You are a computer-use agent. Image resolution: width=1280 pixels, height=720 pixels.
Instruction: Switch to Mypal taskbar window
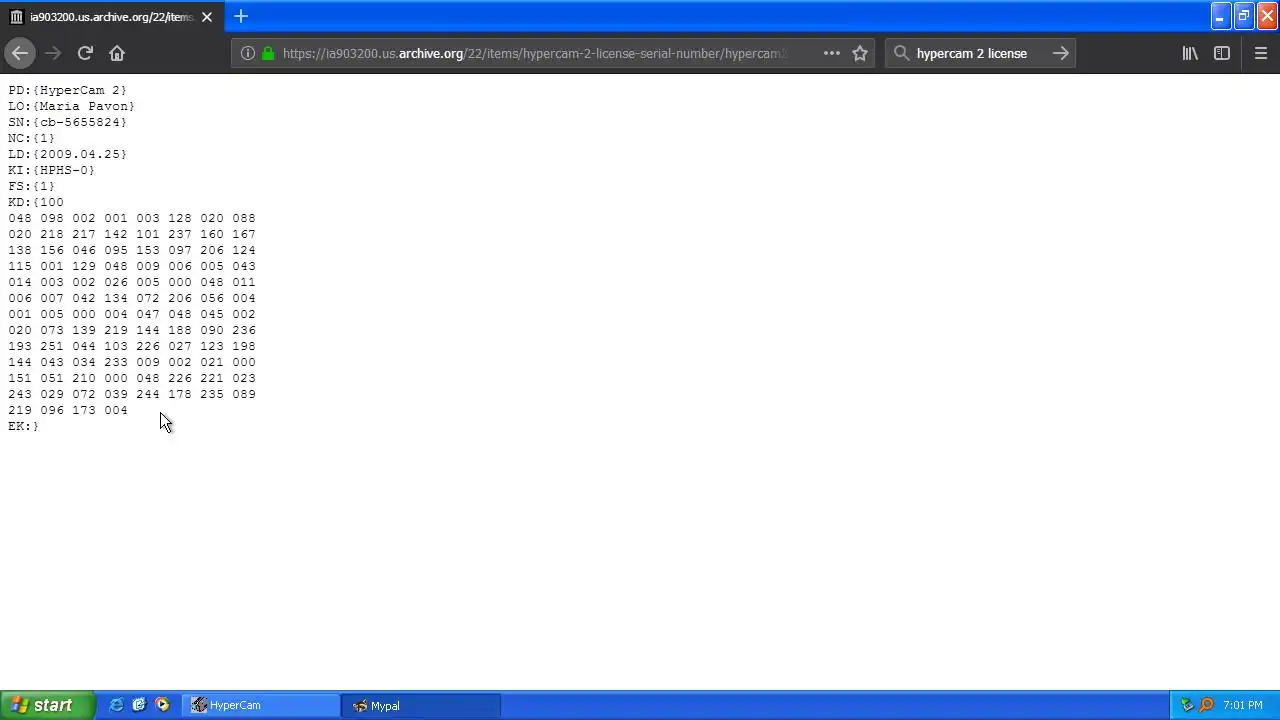coord(420,705)
